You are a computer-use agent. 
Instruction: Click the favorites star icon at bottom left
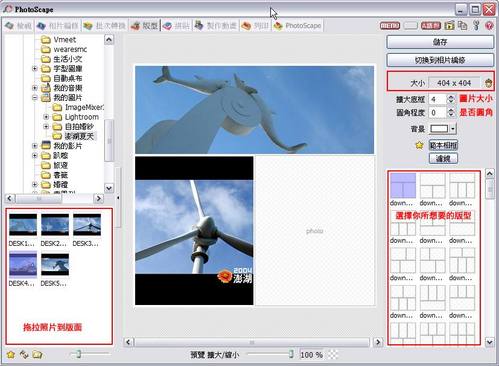click(x=11, y=355)
